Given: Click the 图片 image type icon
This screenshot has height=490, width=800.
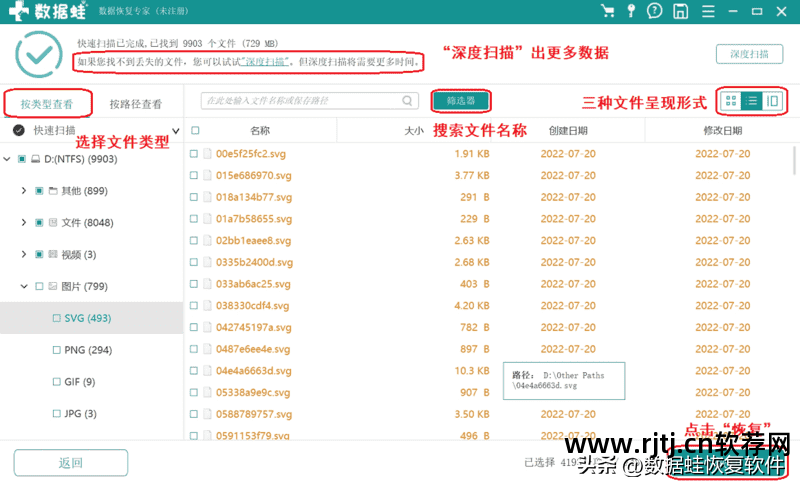Looking at the screenshot, I should tap(53, 286).
